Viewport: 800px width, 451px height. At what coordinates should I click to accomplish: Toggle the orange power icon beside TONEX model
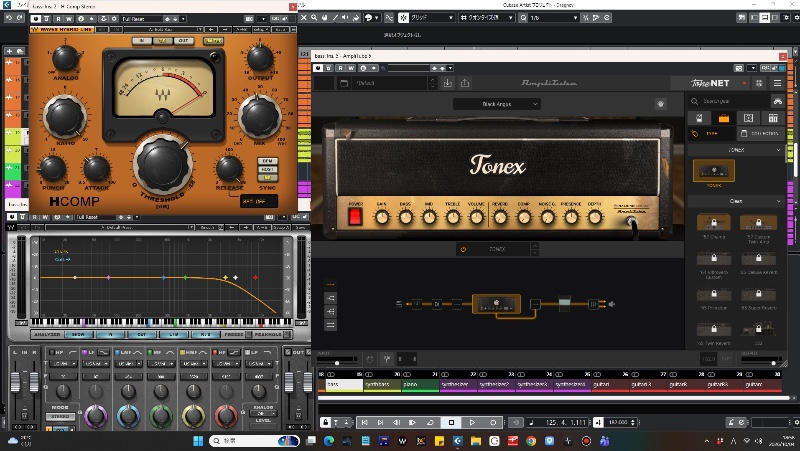(x=463, y=249)
